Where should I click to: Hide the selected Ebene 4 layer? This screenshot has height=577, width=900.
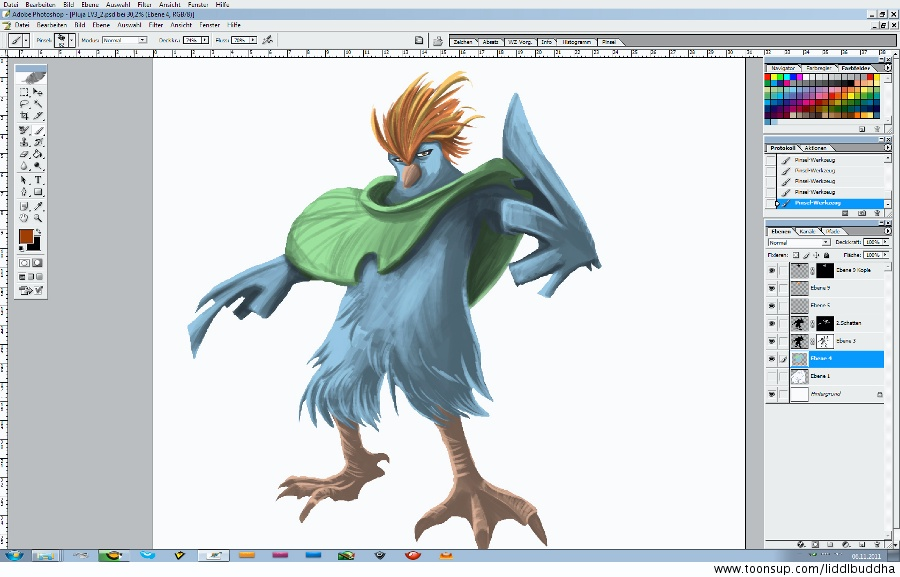click(771, 359)
